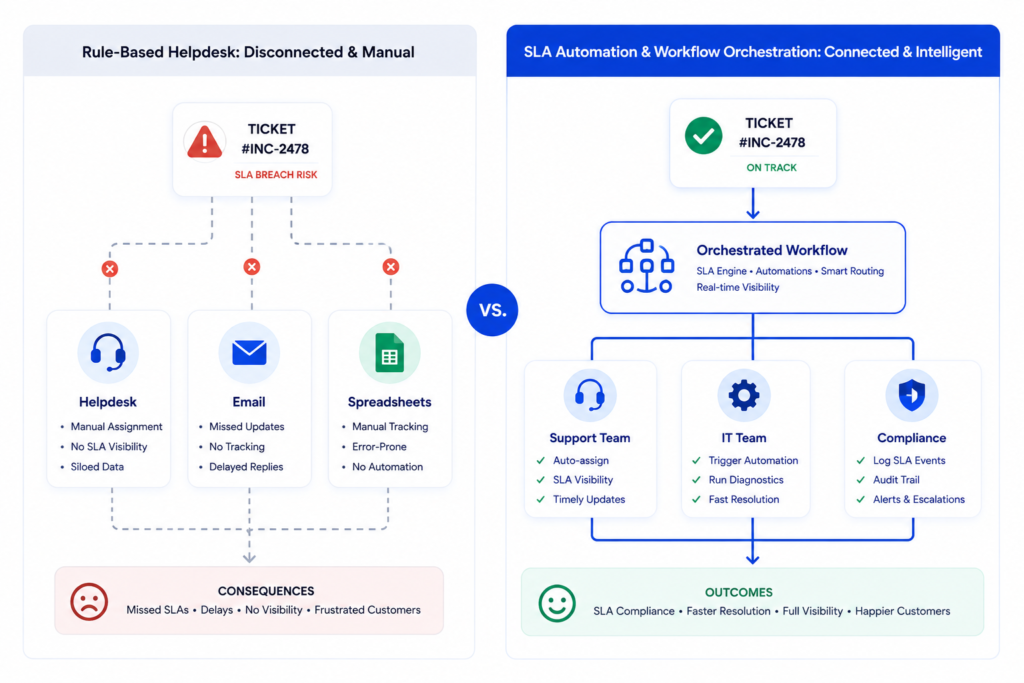
Task: Click the 'ON TRACK' green label
Action: (x=771, y=168)
